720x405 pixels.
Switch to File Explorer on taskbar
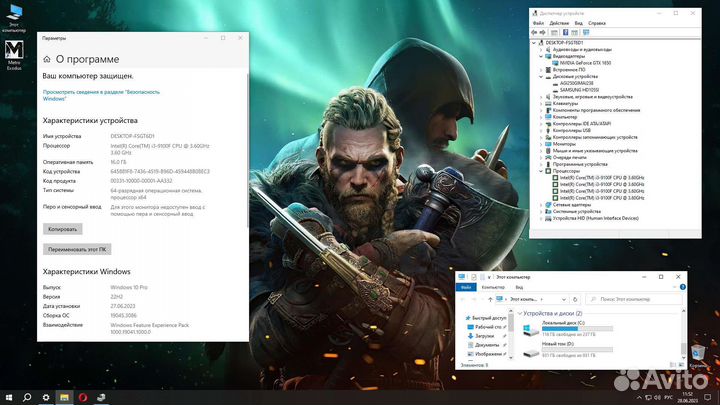[64, 397]
